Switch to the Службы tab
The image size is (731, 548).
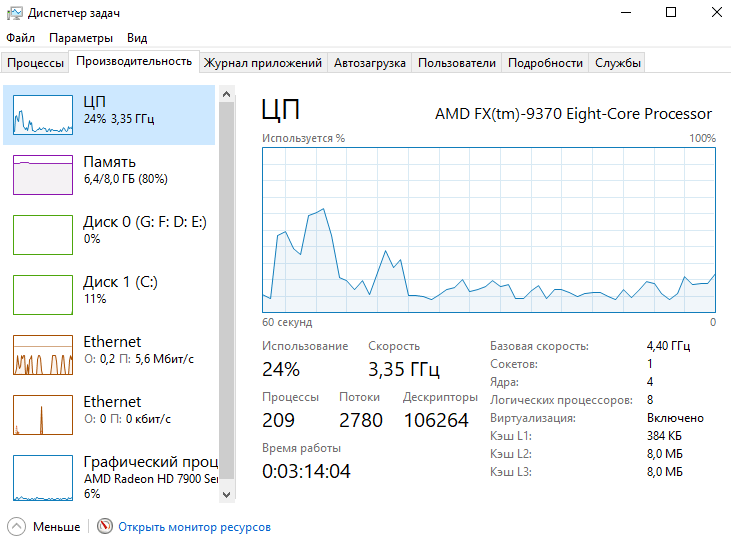618,63
